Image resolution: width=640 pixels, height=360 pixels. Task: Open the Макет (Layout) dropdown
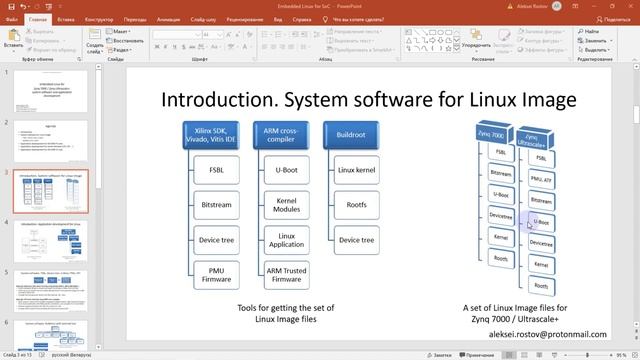point(119,31)
